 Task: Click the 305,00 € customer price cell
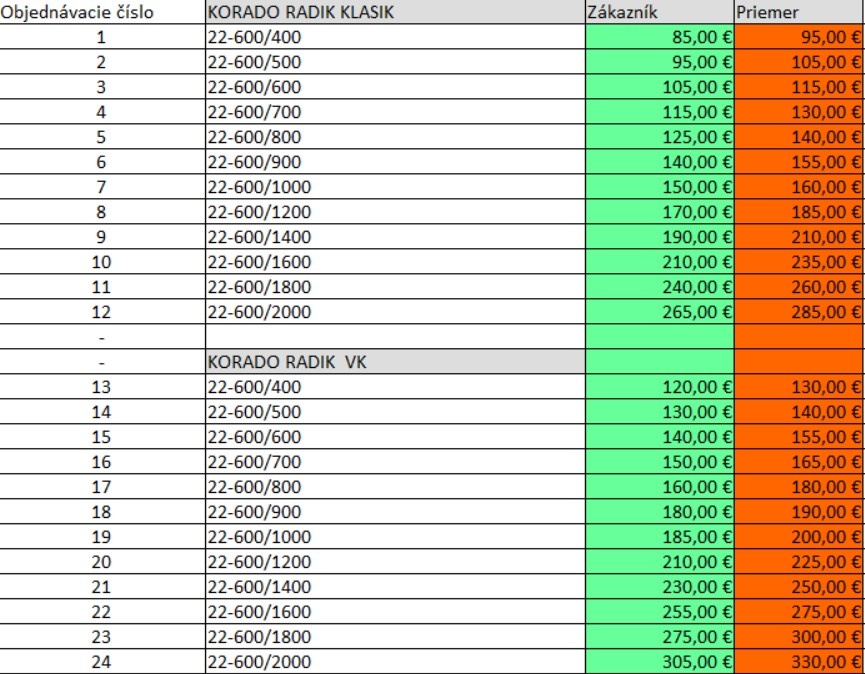click(x=660, y=661)
